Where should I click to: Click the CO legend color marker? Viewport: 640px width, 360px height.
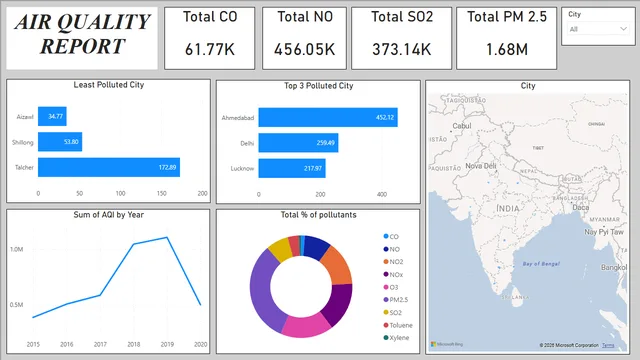point(386,236)
